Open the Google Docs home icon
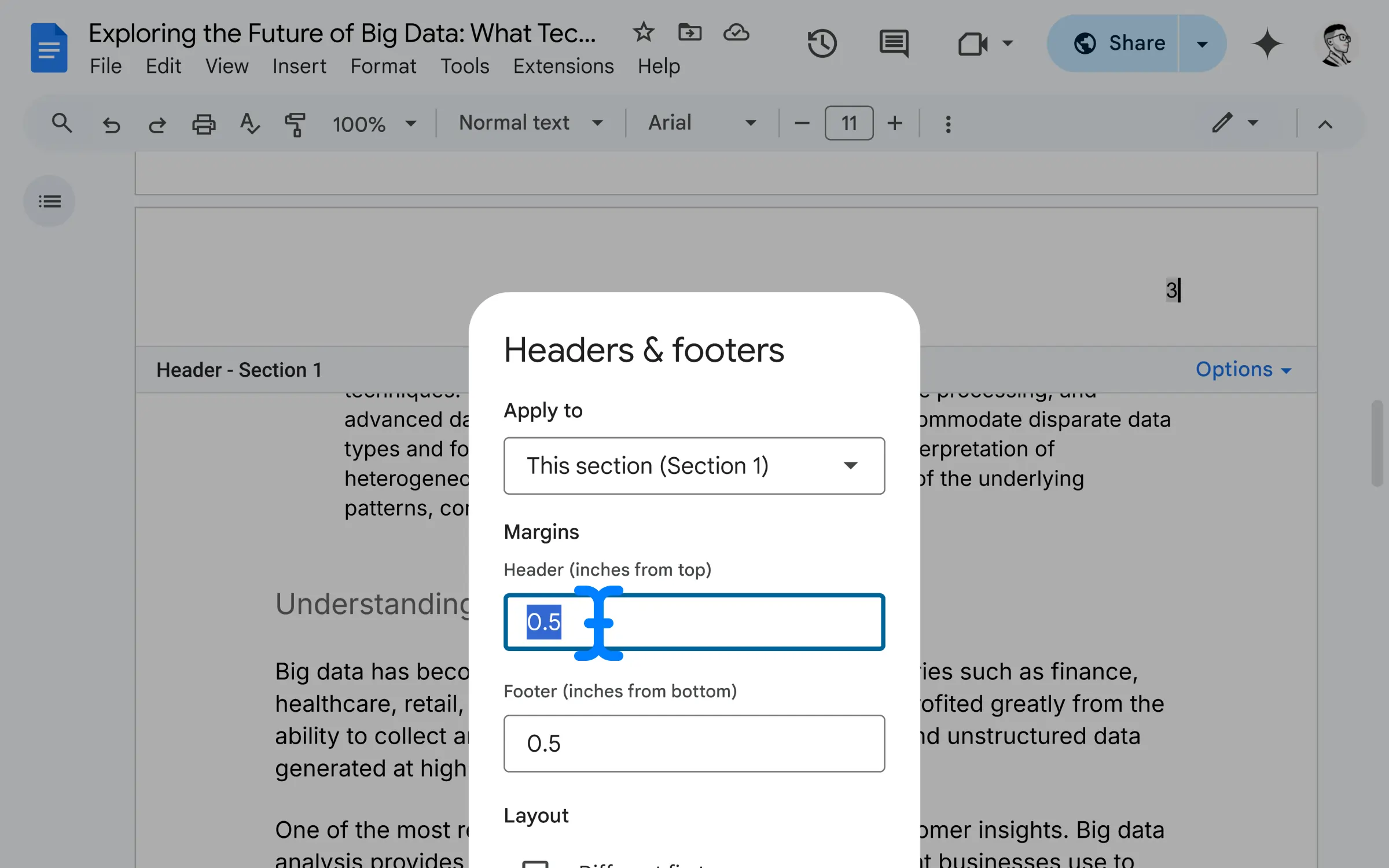1389x868 pixels. [49, 47]
